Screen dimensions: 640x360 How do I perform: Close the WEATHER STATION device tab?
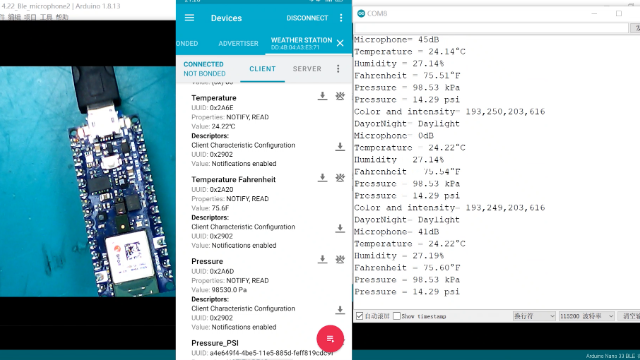coord(340,43)
